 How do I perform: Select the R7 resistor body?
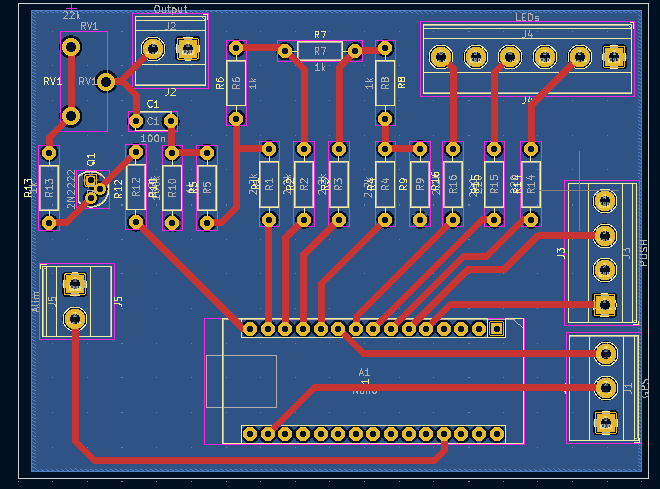point(319,51)
